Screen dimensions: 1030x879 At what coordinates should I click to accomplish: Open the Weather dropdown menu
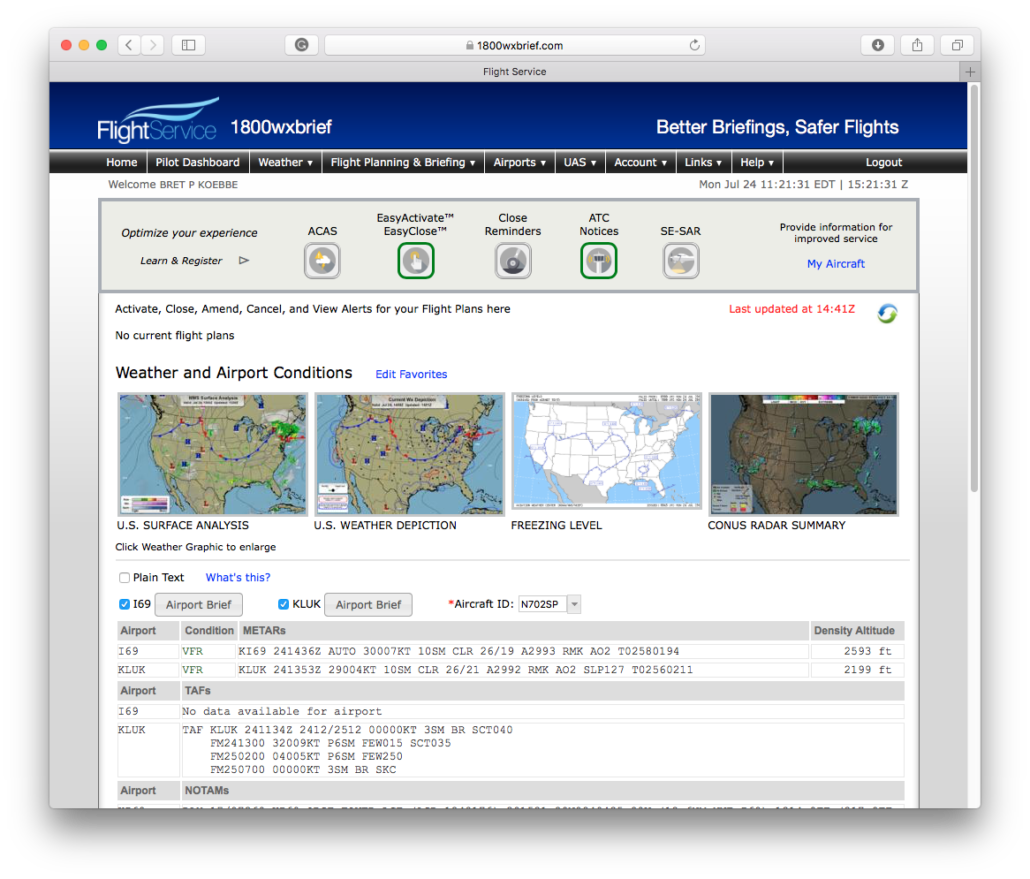(x=285, y=162)
